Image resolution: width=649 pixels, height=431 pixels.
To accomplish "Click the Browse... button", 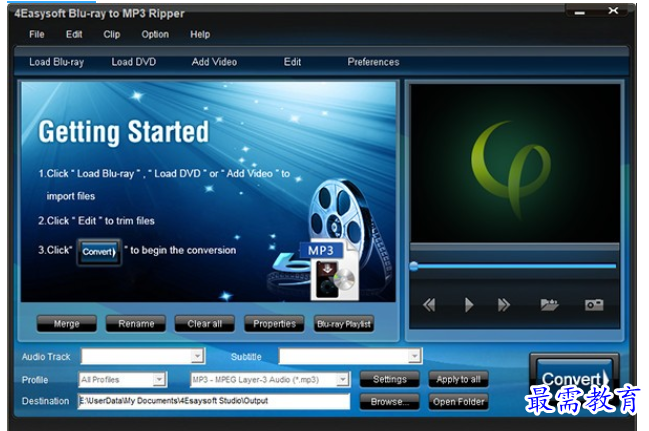I will (389, 402).
